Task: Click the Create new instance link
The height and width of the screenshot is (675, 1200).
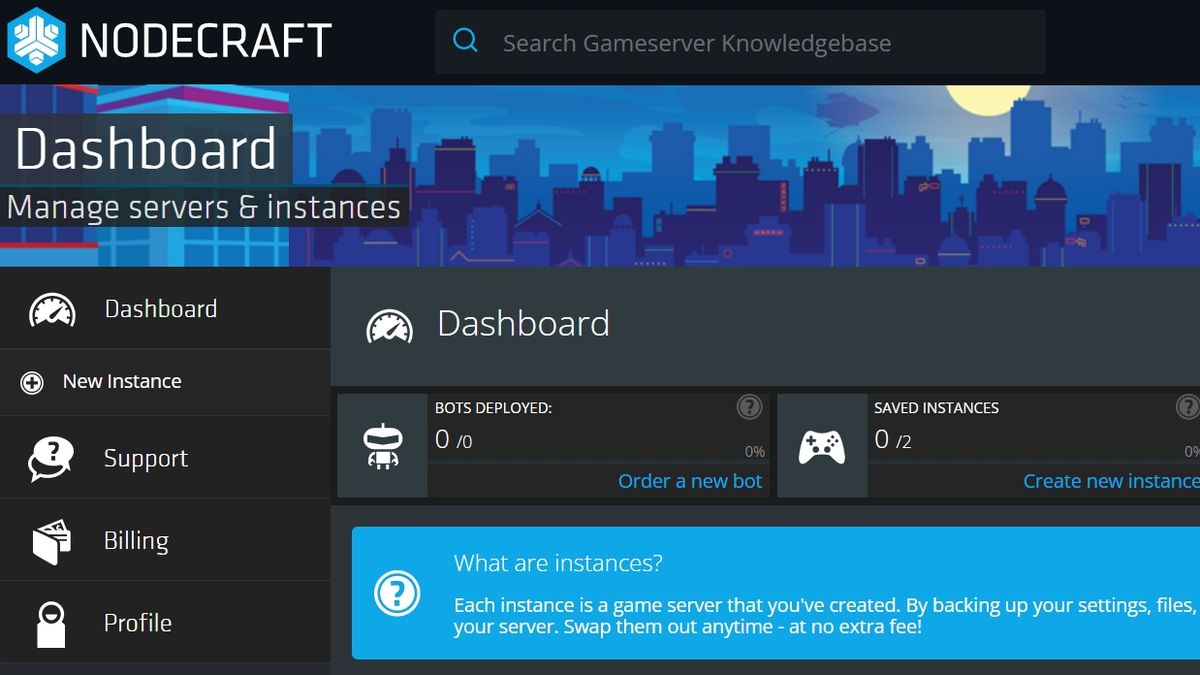Action: [1108, 481]
